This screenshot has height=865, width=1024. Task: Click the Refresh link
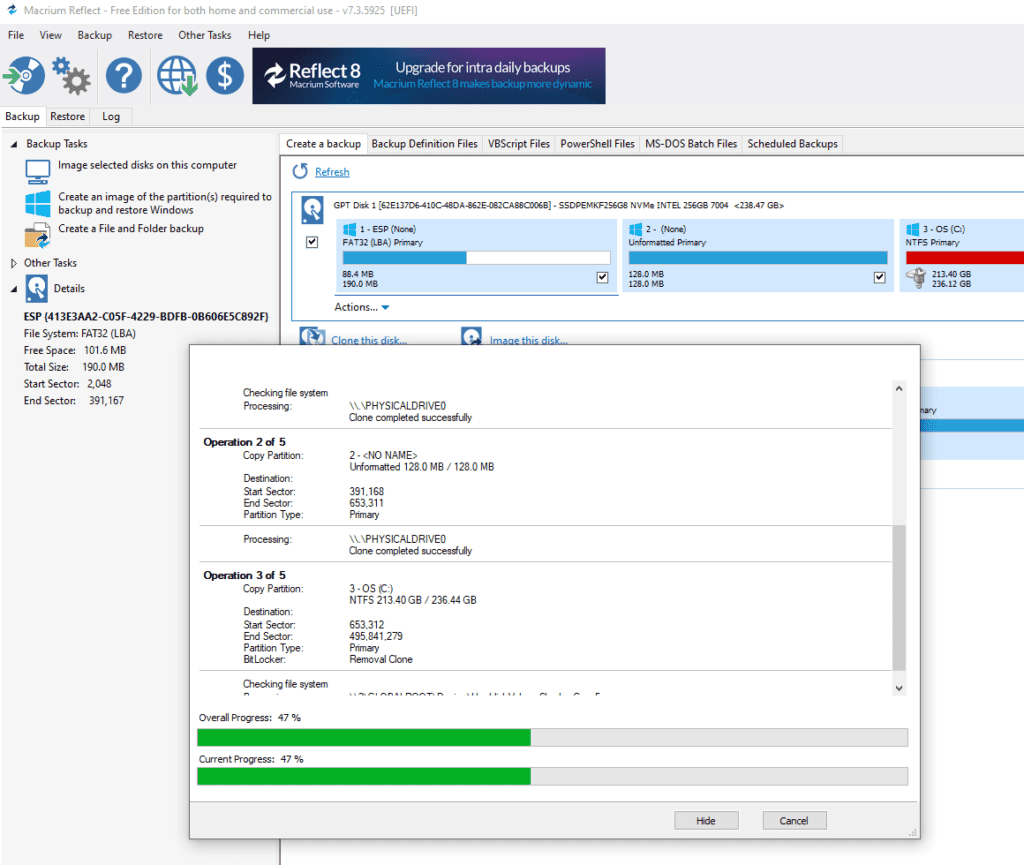point(332,172)
